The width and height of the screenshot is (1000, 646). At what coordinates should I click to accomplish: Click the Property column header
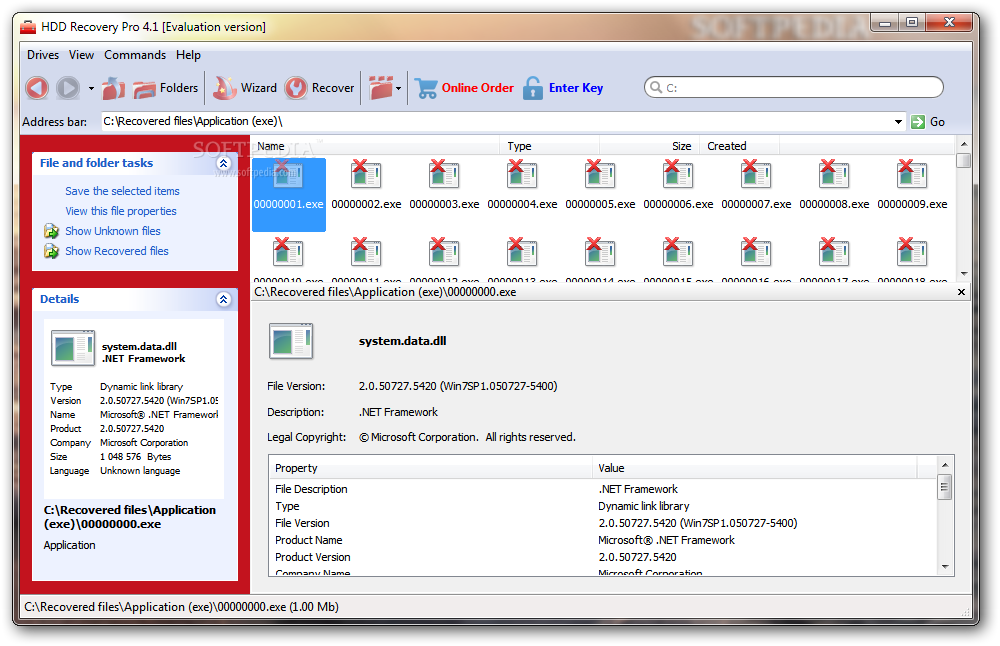430,468
